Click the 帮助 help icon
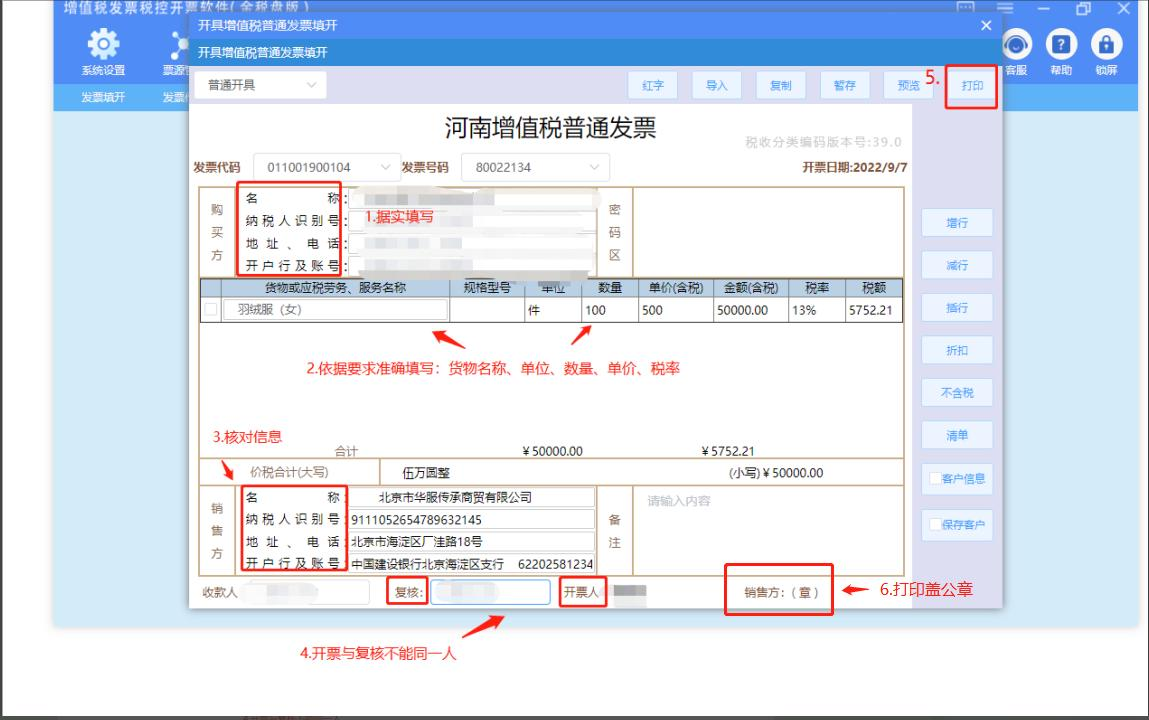The width and height of the screenshot is (1149, 720). tap(1059, 45)
